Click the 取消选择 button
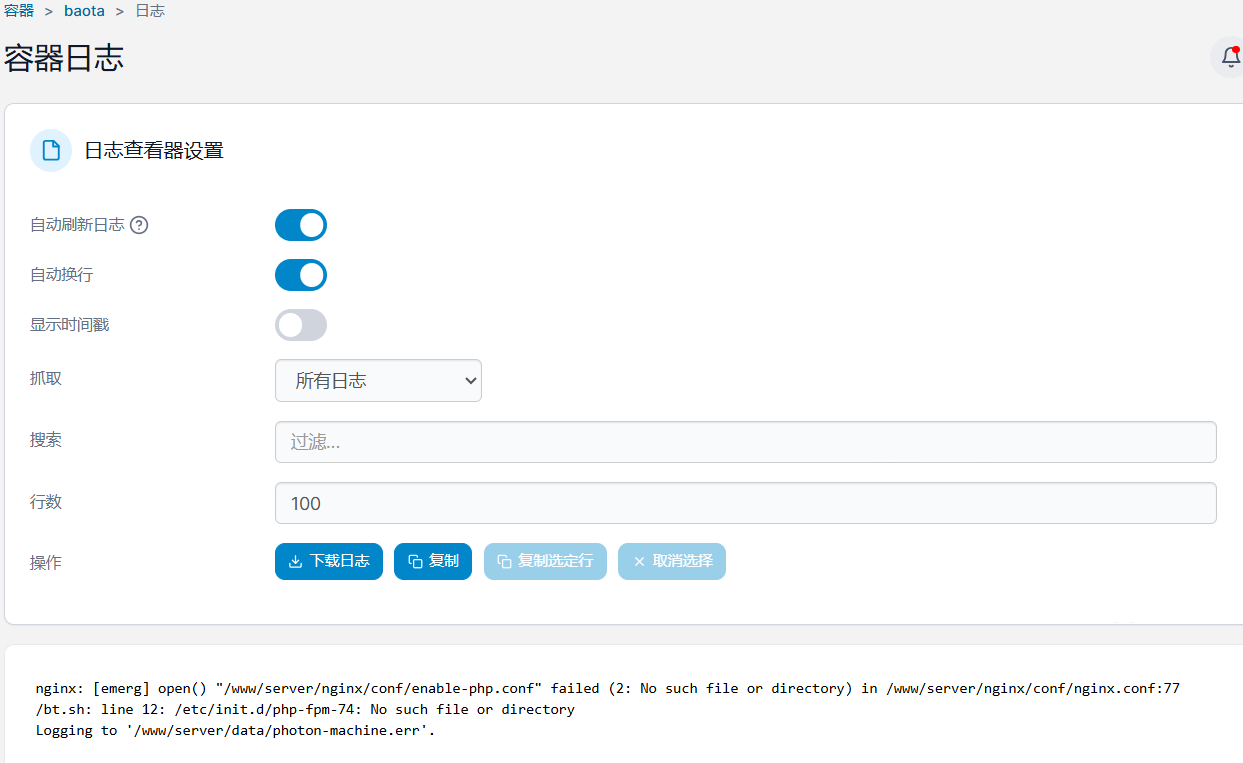Image resolution: width=1243 pixels, height=763 pixels. pyautogui.click(x=672, y=561)
